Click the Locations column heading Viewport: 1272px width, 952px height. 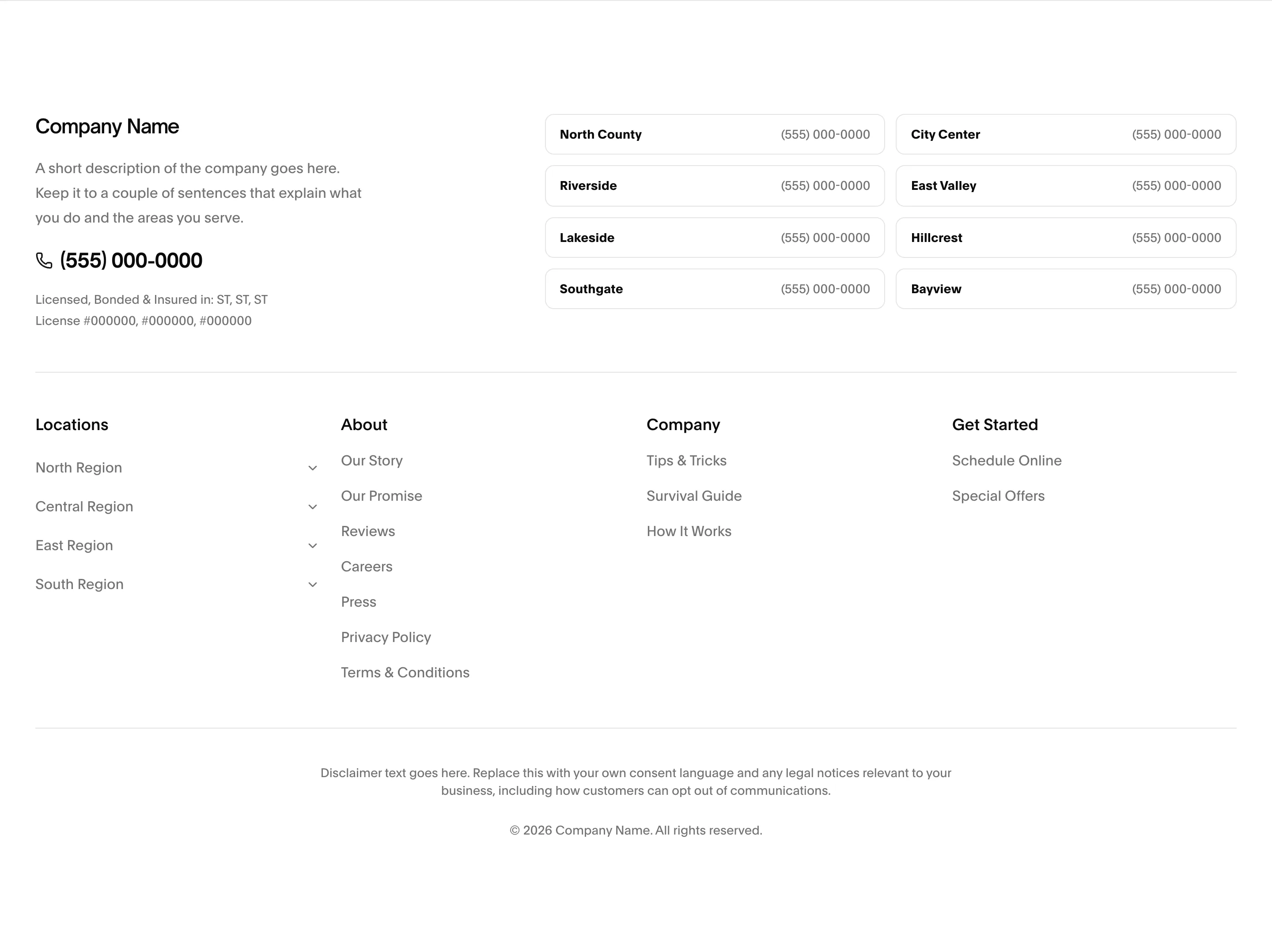point(72,425)
